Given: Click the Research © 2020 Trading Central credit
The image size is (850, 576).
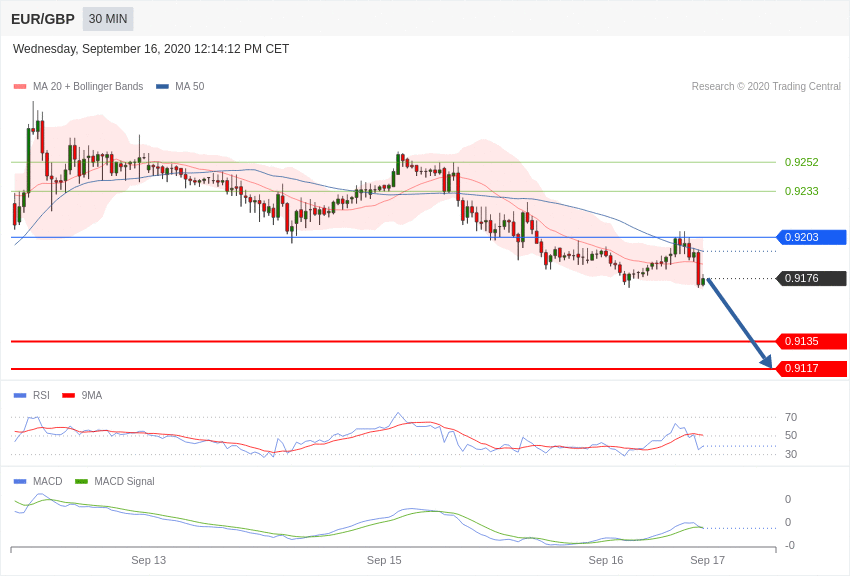Looking at the screenshot, I should click(x=766, y=86).
